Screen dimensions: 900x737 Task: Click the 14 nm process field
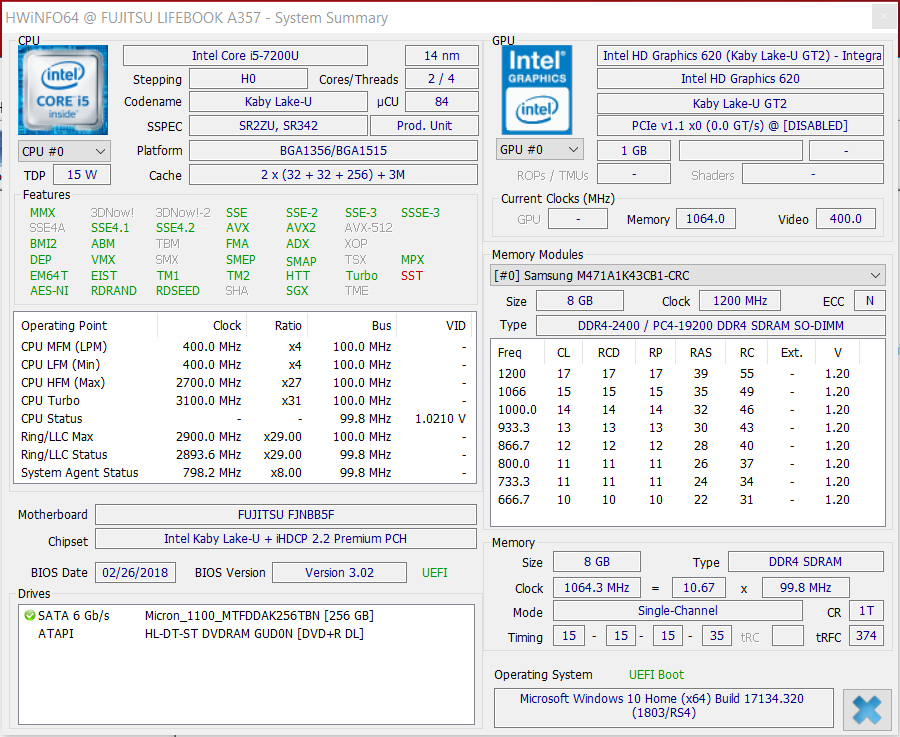[442, 56]
